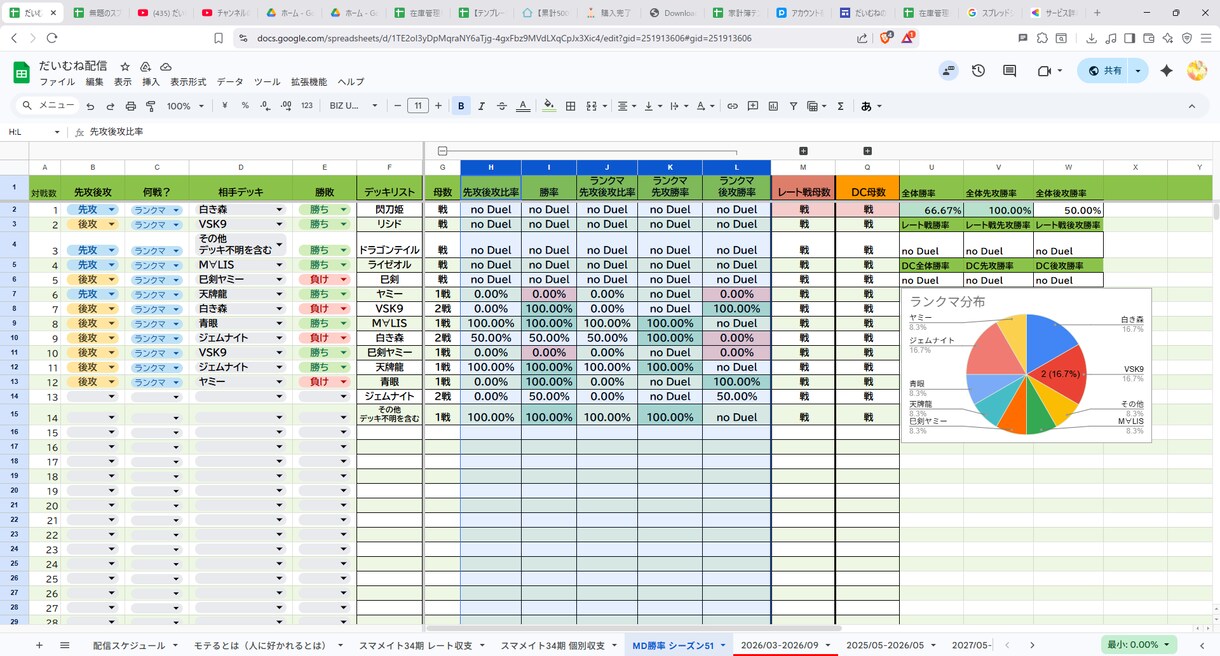
Task: Add a new sheet with the plus button
Action: [39, 645]
